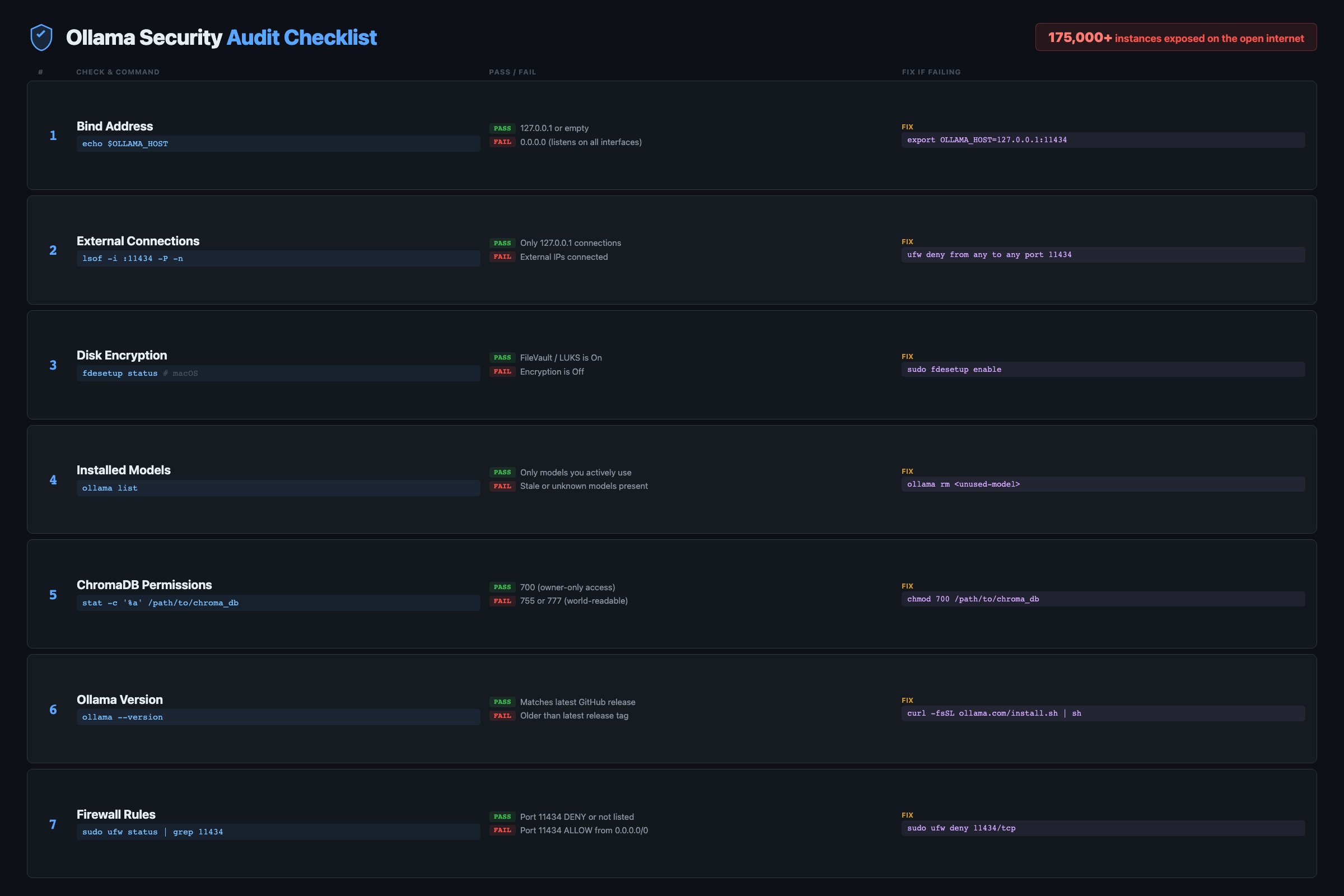The image size is (1344, 896).
Task: Select the 'CHECK & COMMAND' column header
Action: pos(118,72)
